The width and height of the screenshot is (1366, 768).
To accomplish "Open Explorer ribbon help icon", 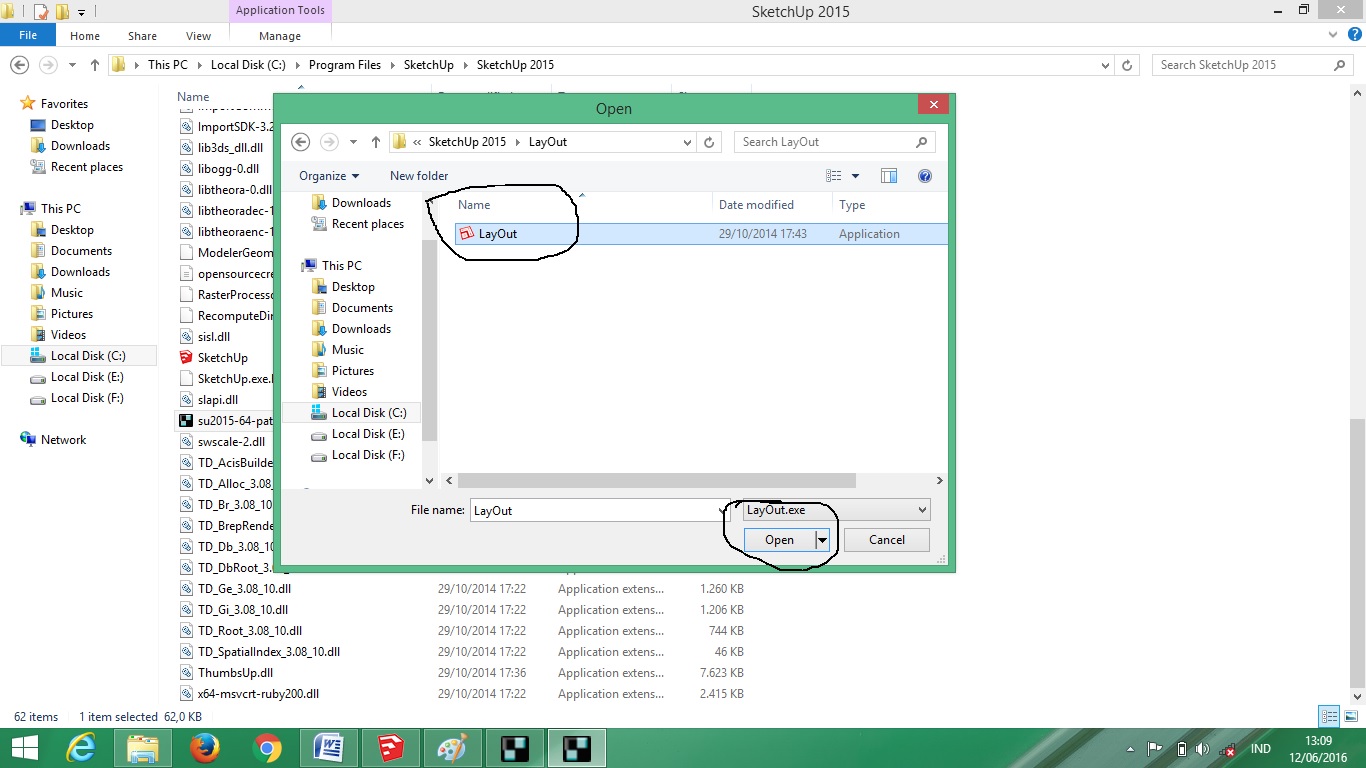I will coord(1353,35).
